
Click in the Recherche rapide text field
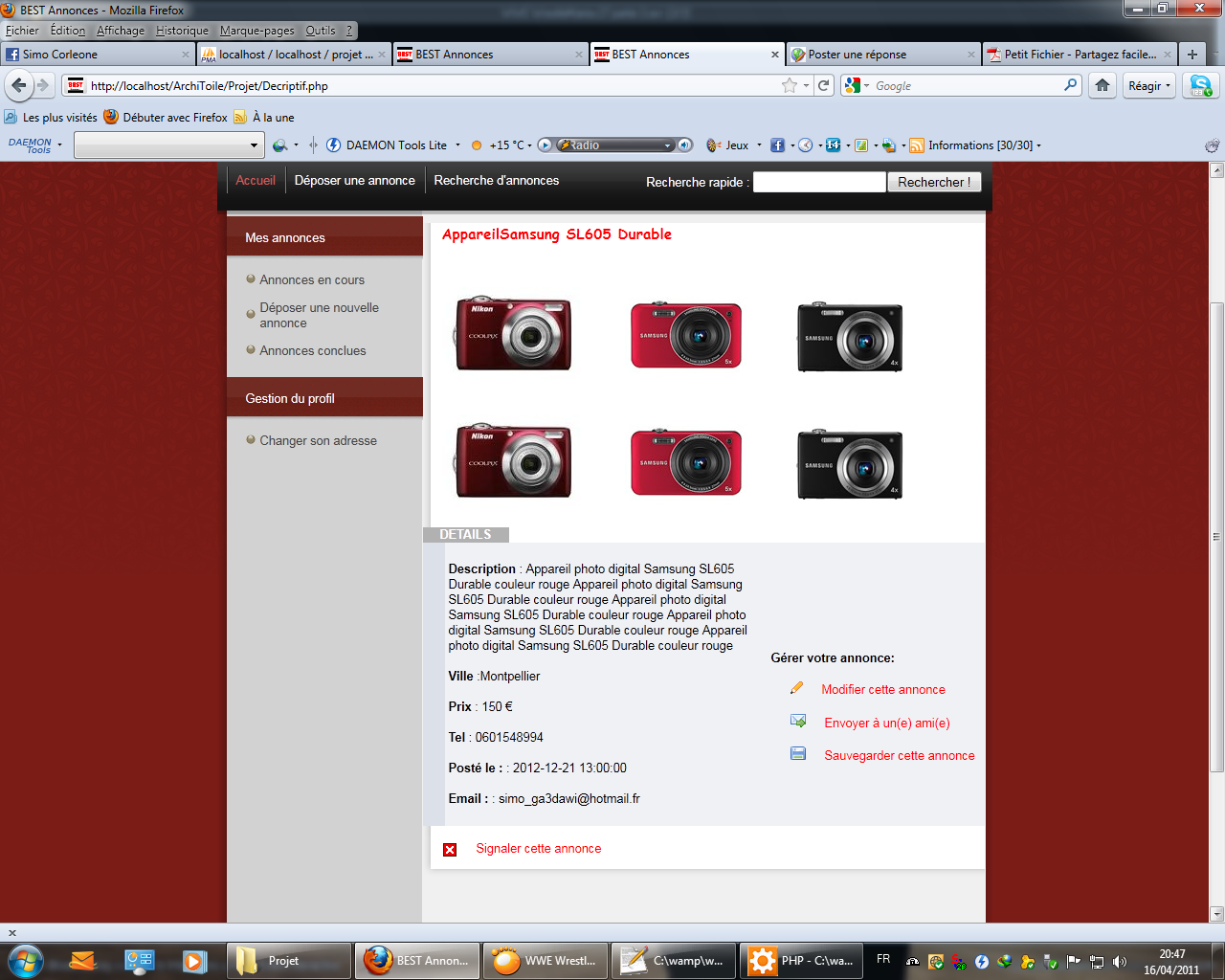tap(819, 182)
